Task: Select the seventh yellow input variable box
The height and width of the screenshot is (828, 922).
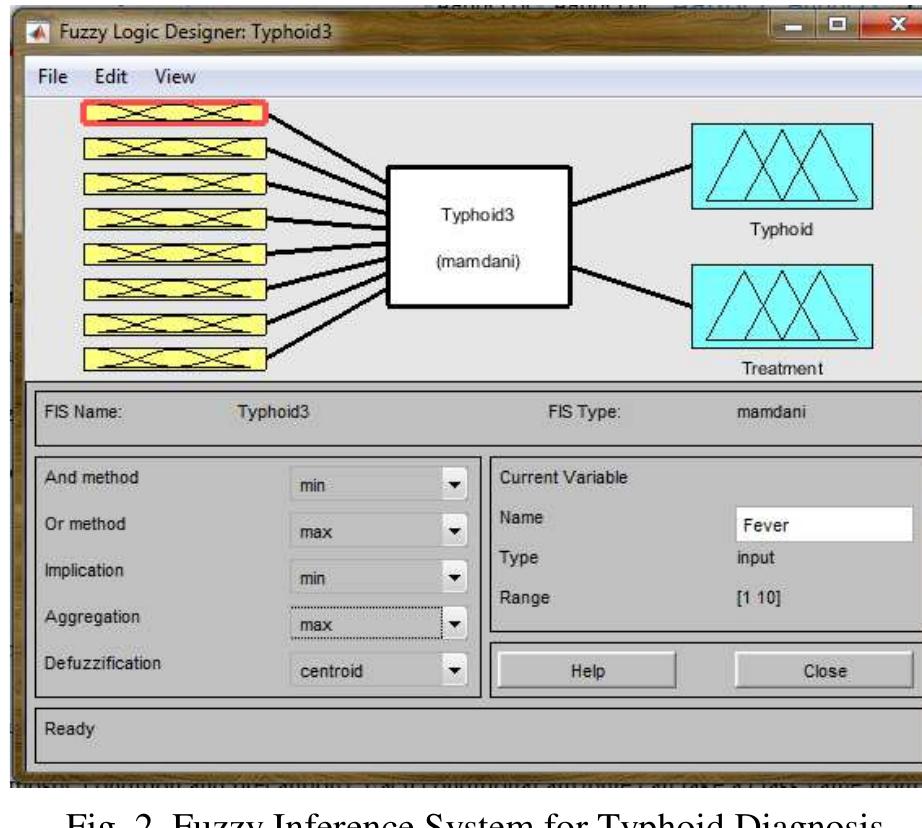Action: coord(175,325)
